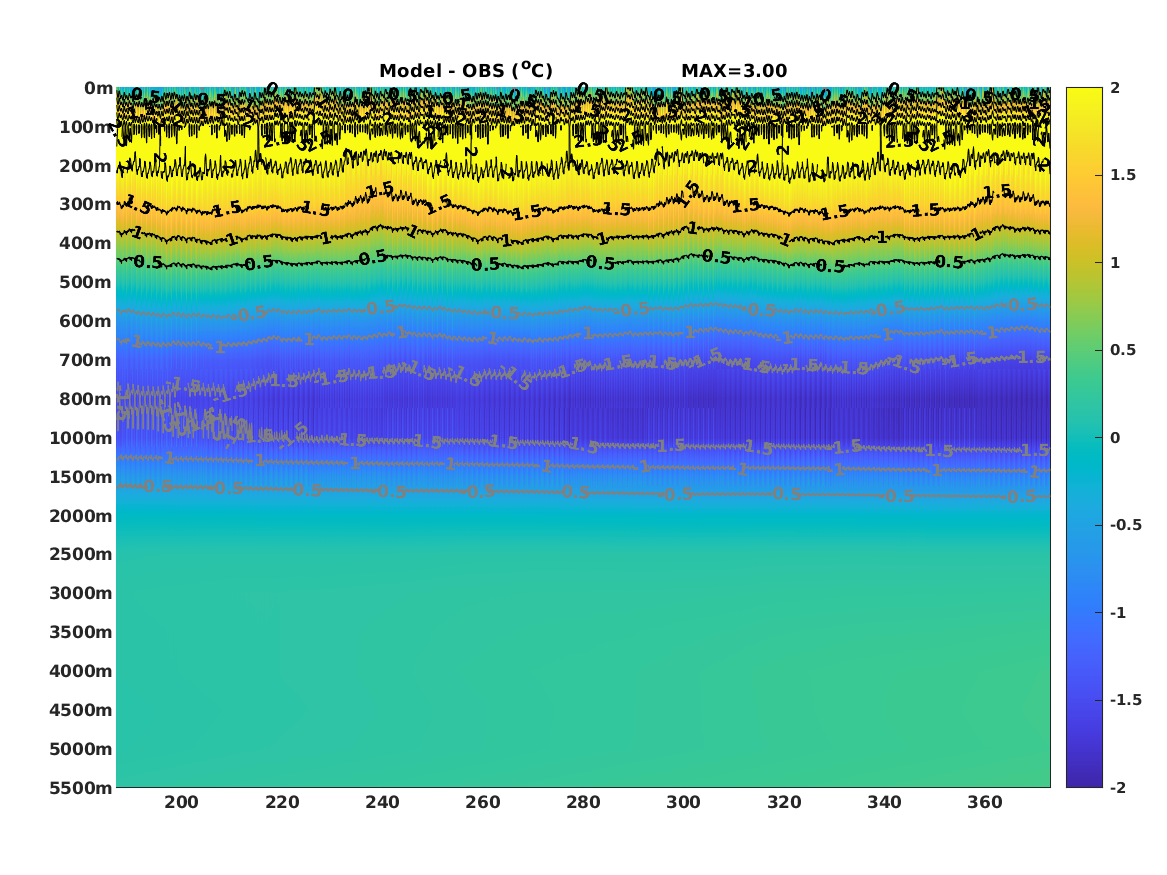
Task: Click the 1.5 colorbar tick label
Action: click(x=1123, y=175)
